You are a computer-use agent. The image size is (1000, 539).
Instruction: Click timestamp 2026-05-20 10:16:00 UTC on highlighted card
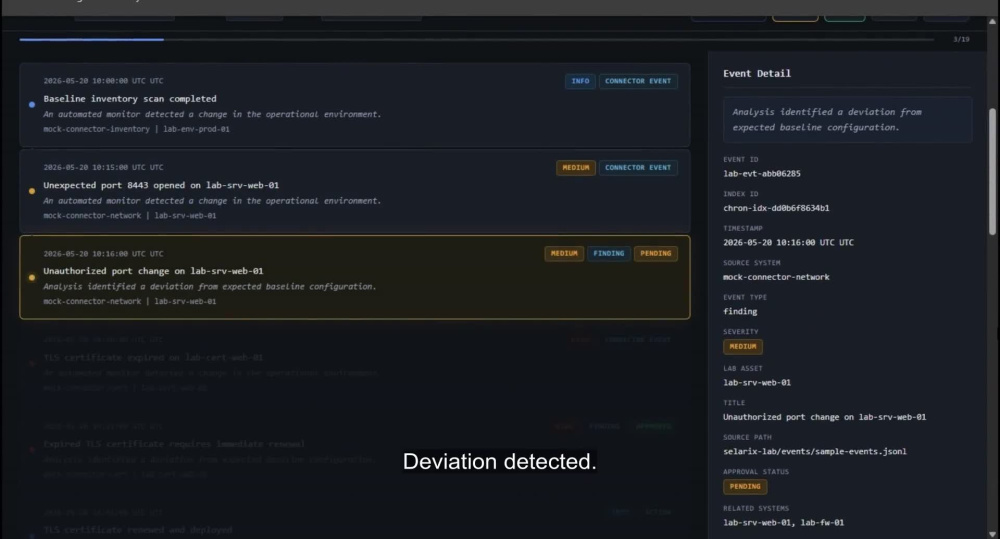(103, 253)
